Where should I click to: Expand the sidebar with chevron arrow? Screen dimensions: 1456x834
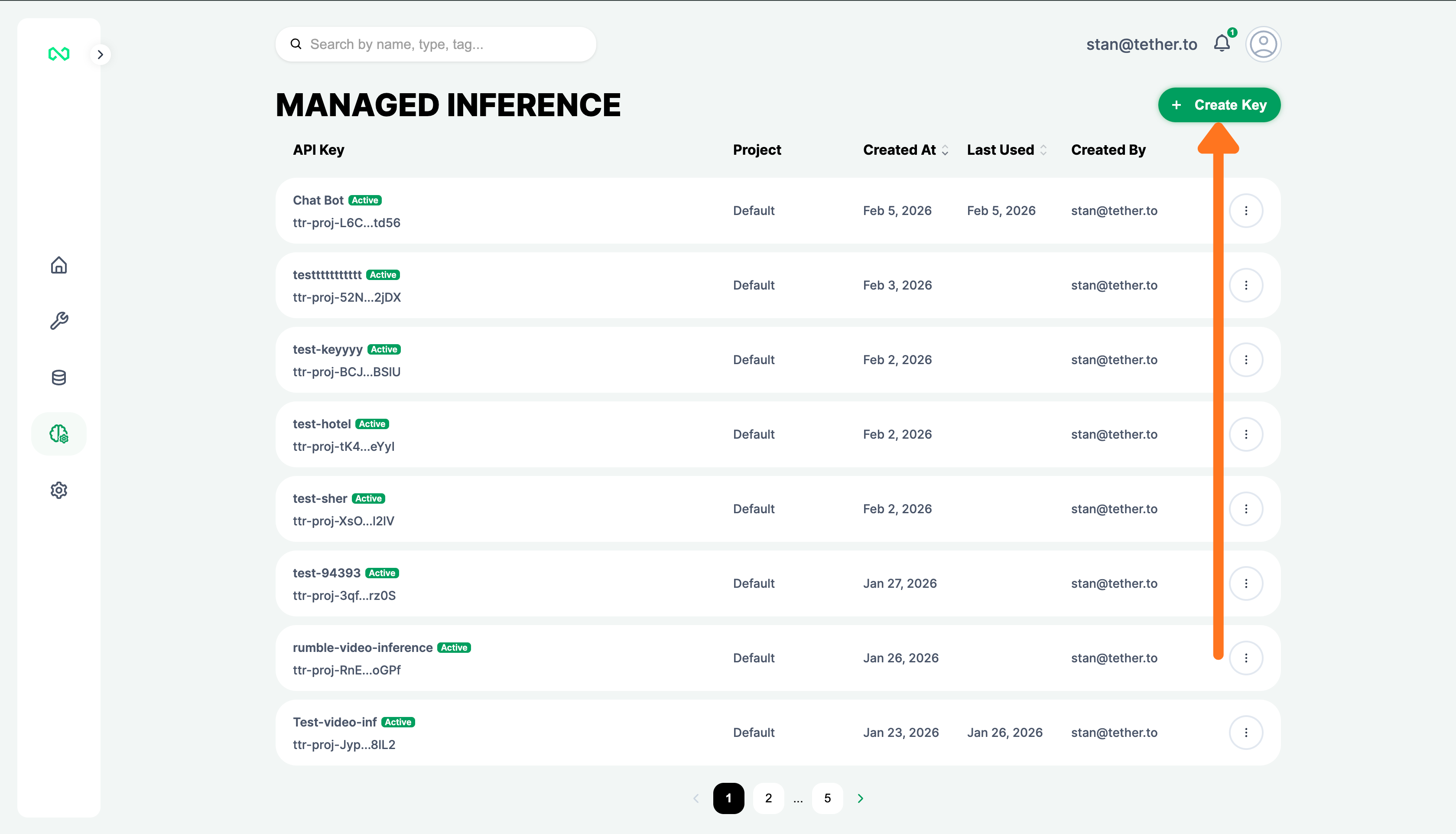click(x=100, y=55)
